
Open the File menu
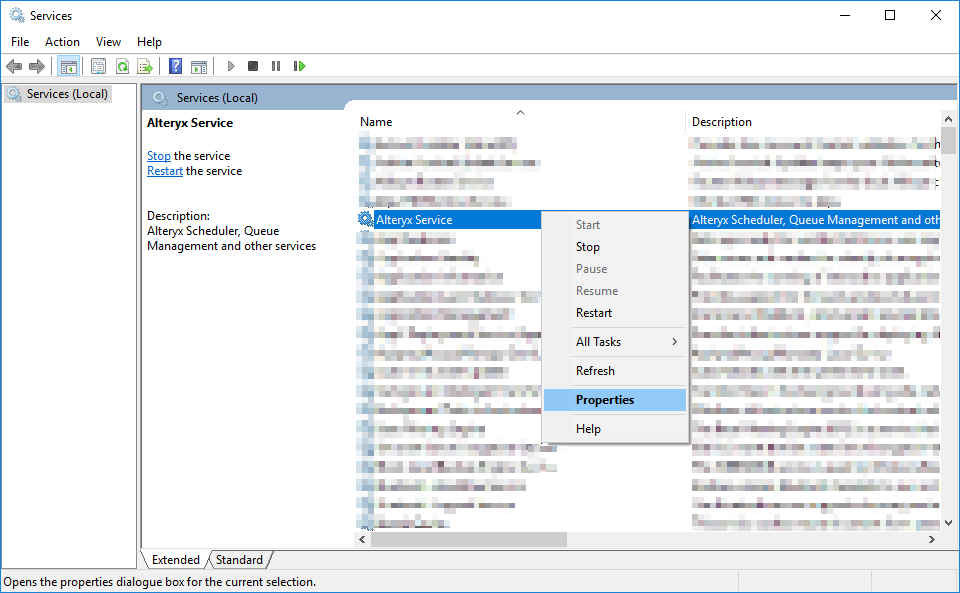click(20, 42)
